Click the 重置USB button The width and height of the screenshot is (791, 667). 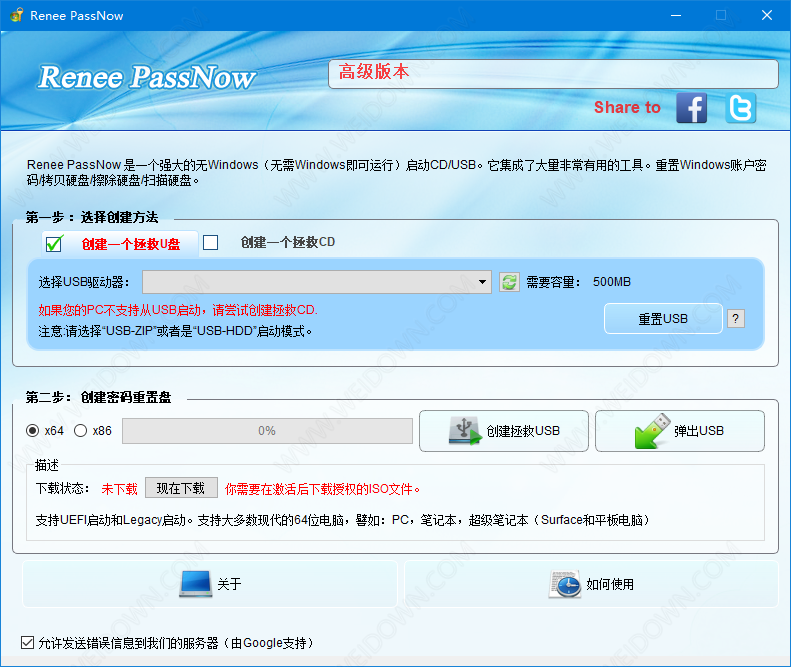click(663, 318)
